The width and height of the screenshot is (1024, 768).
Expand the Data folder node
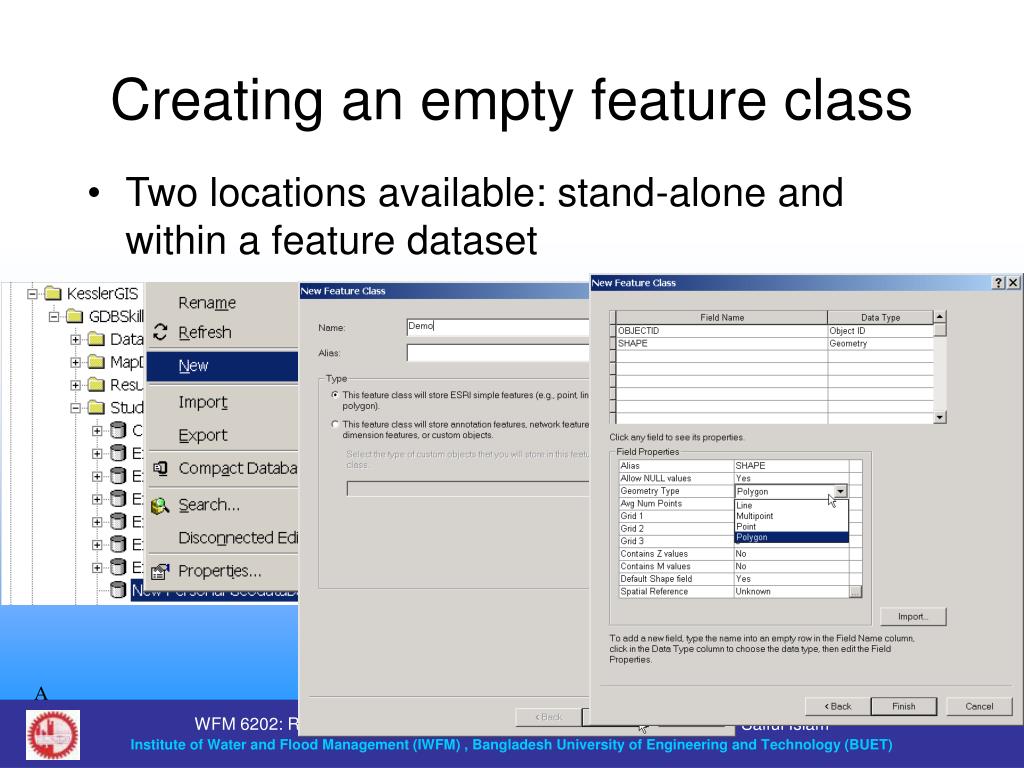point(76,340)
